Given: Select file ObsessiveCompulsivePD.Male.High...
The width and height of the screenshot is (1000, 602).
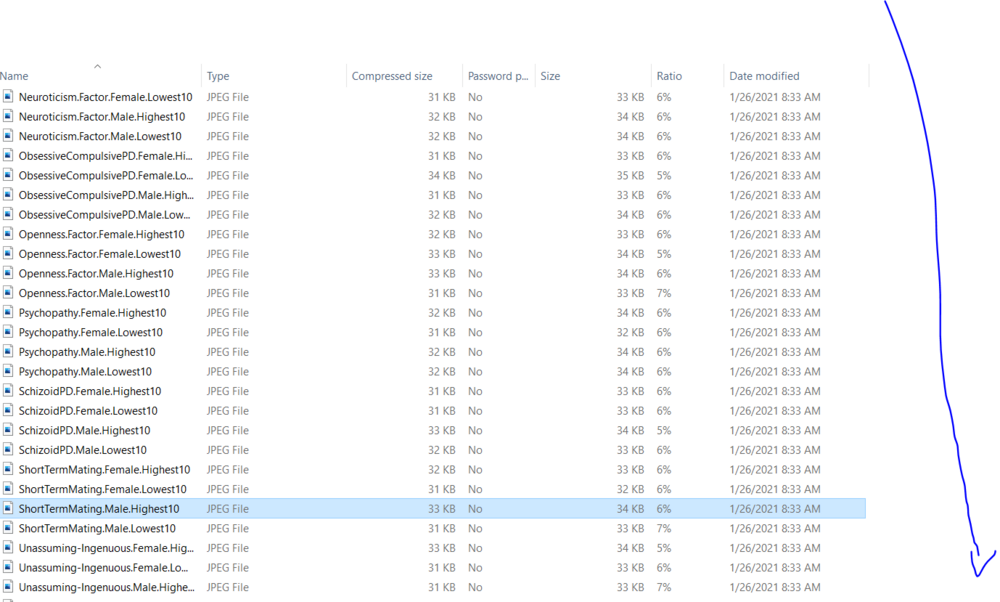Looking at the screenshot, I should 106,195.
